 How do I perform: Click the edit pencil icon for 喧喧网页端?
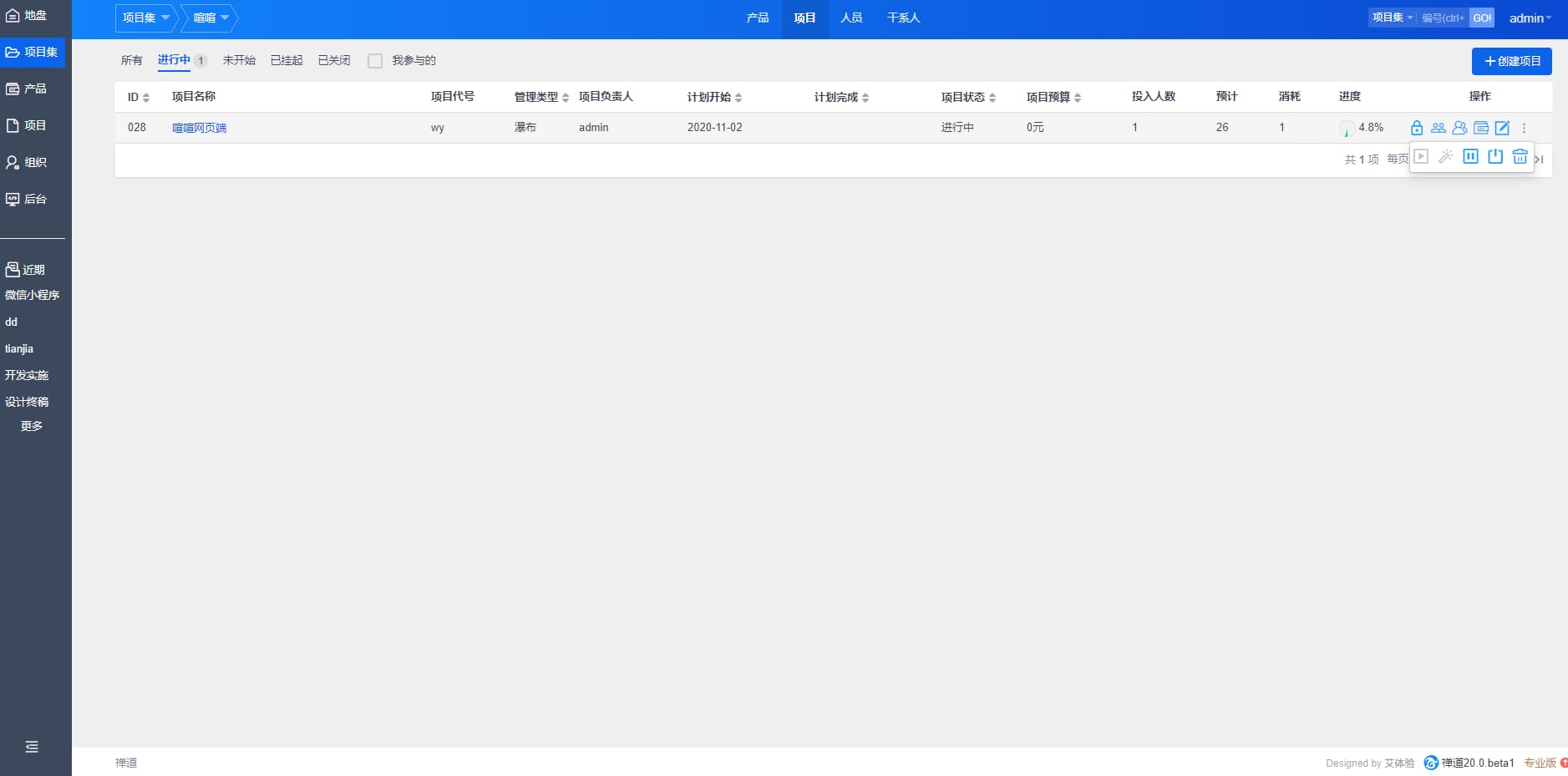1502,128
